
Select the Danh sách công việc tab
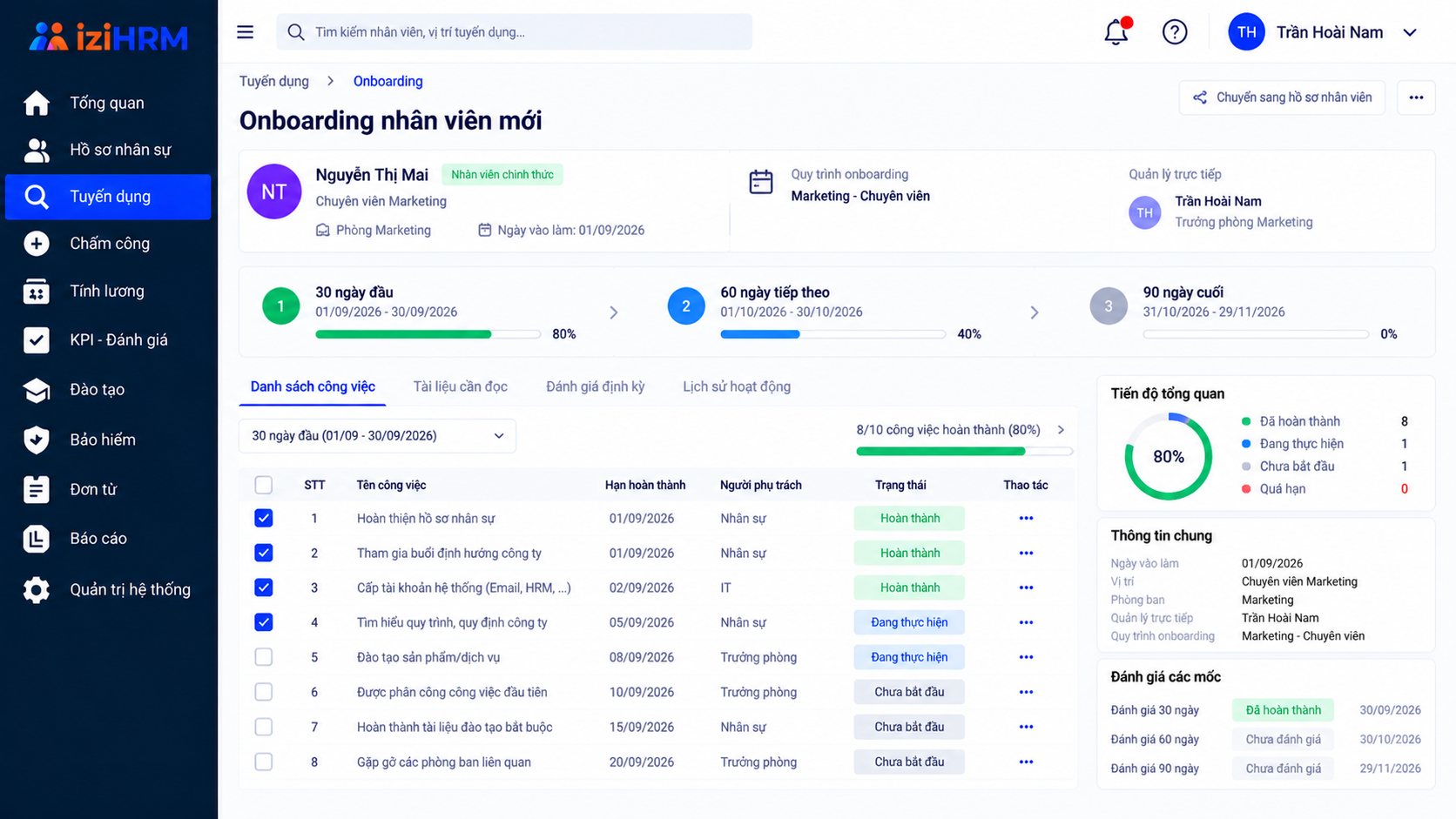click(x=313, y=386)
